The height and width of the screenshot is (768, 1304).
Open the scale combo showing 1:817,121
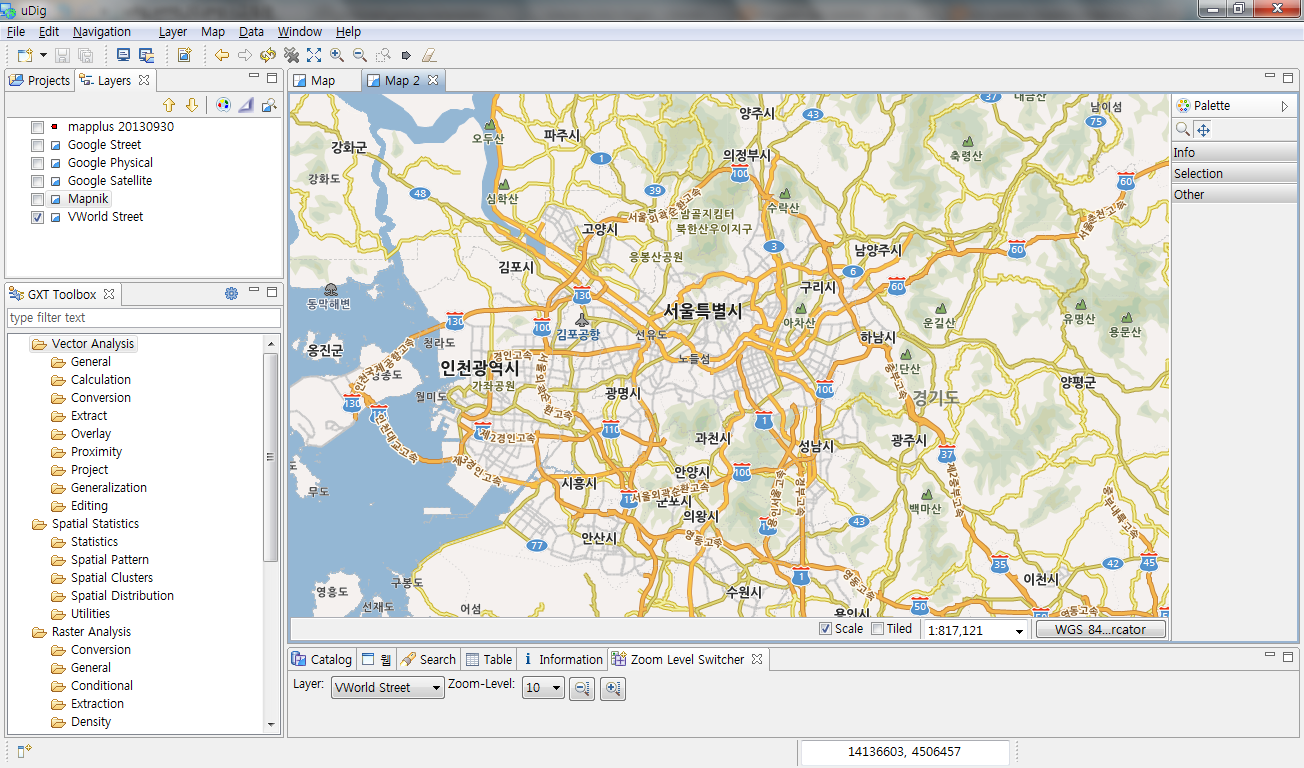pyautogui.click(x=974, y=629)
